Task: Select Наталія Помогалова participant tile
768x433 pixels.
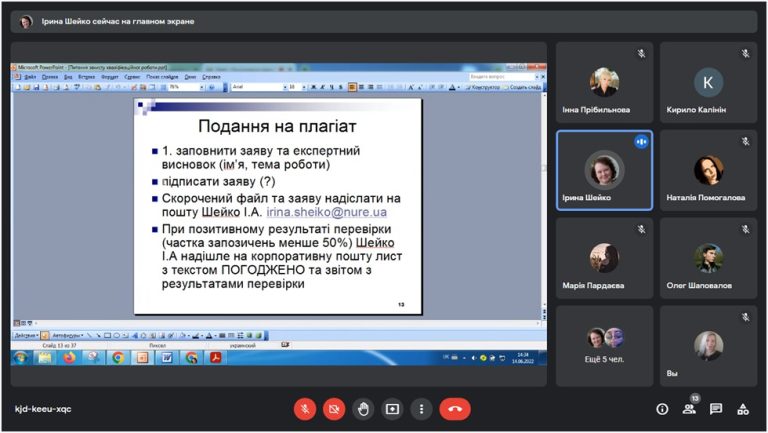Action: (708, 170)
